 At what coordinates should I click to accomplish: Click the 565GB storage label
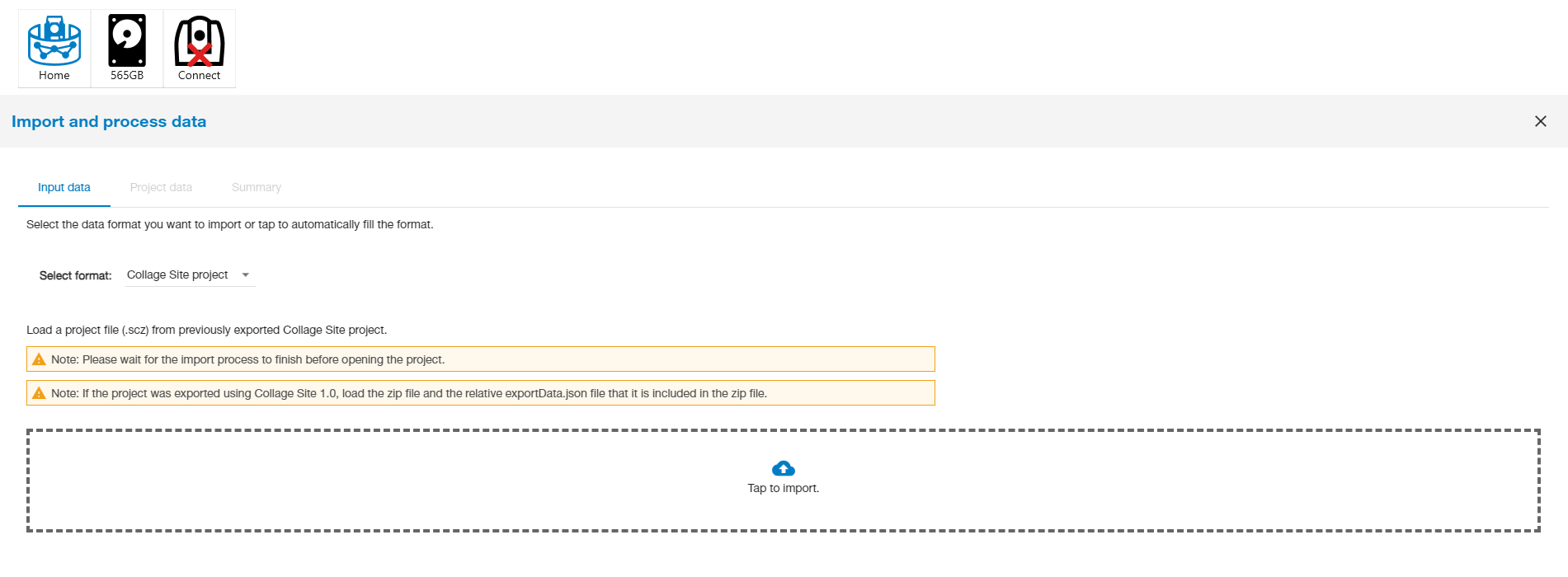(x=127, y=75)
